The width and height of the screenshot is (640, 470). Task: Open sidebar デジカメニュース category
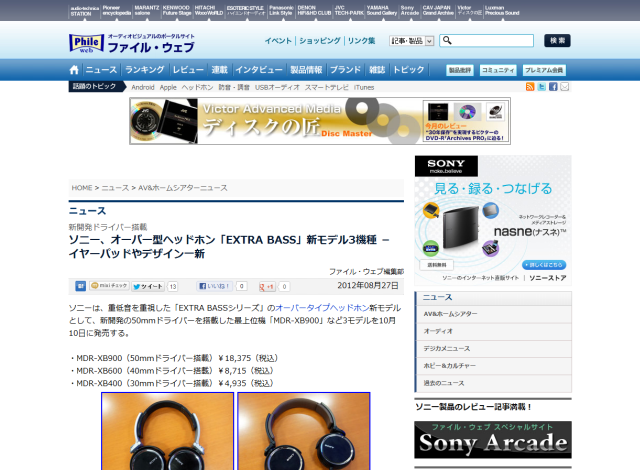pos(493,349)
